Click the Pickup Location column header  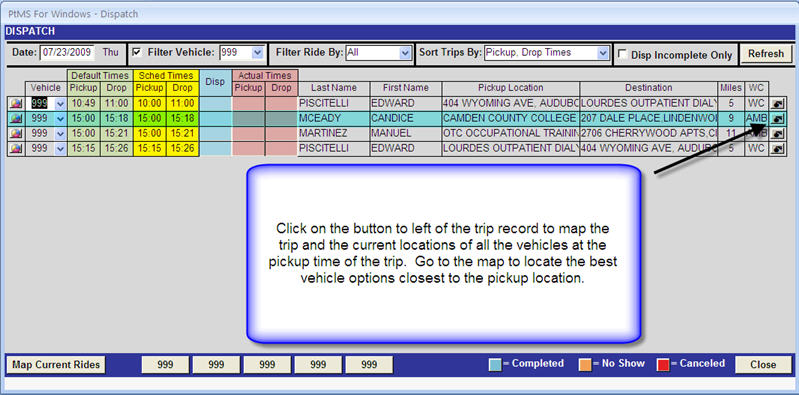(511, 88)
